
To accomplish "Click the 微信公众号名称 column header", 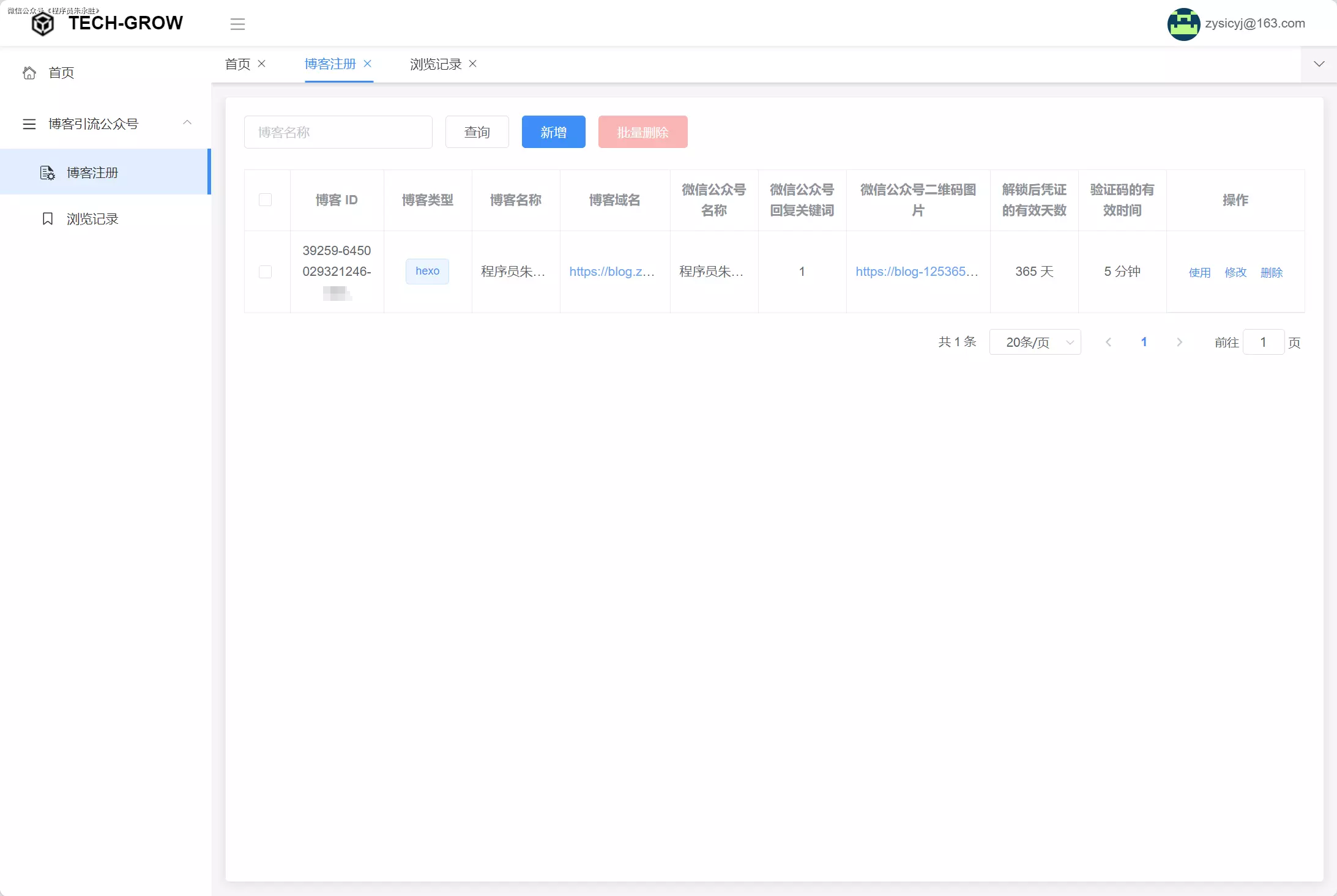I will click(x=714, y=200).
